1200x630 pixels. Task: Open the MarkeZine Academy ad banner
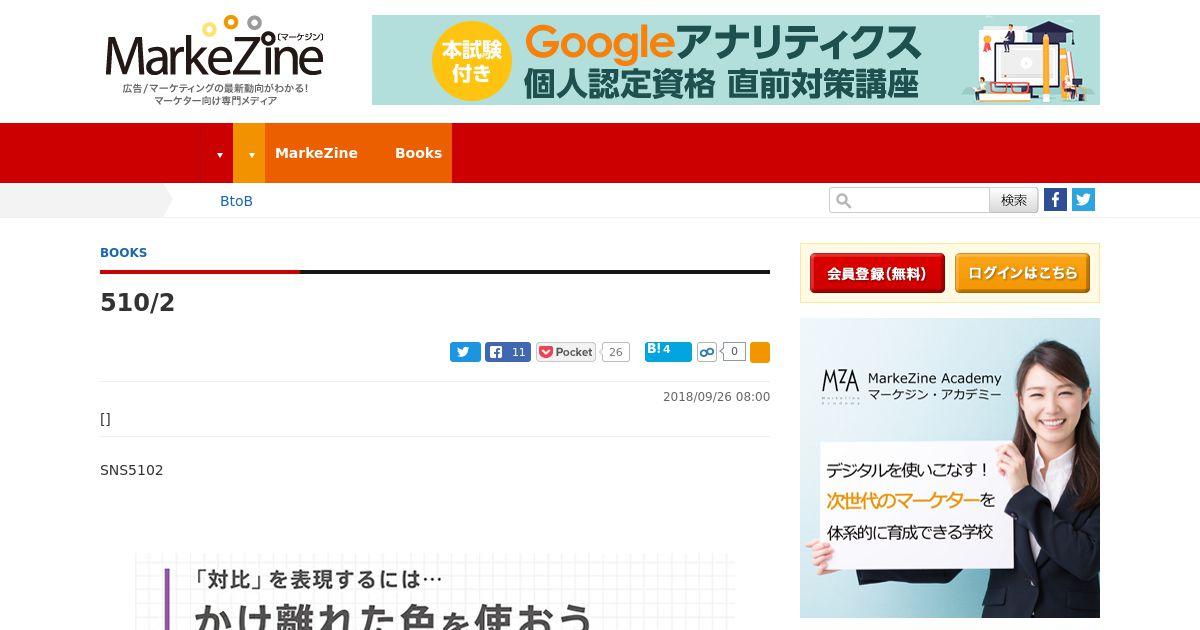(950, 468)
